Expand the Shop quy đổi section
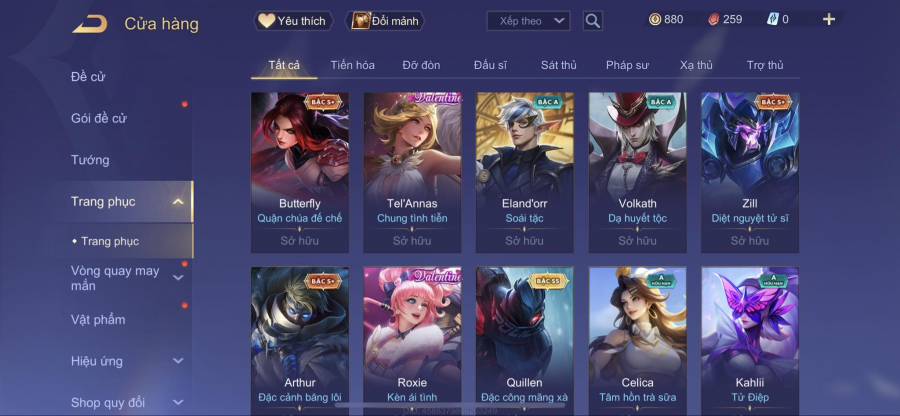The height and width of the screenshot is (416, 900). [x=179, y=402]
